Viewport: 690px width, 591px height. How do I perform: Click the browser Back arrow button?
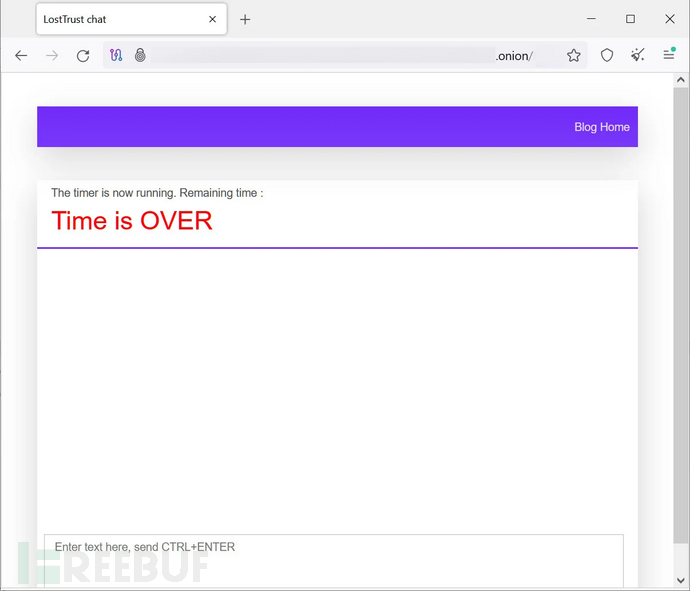(21, 56)
